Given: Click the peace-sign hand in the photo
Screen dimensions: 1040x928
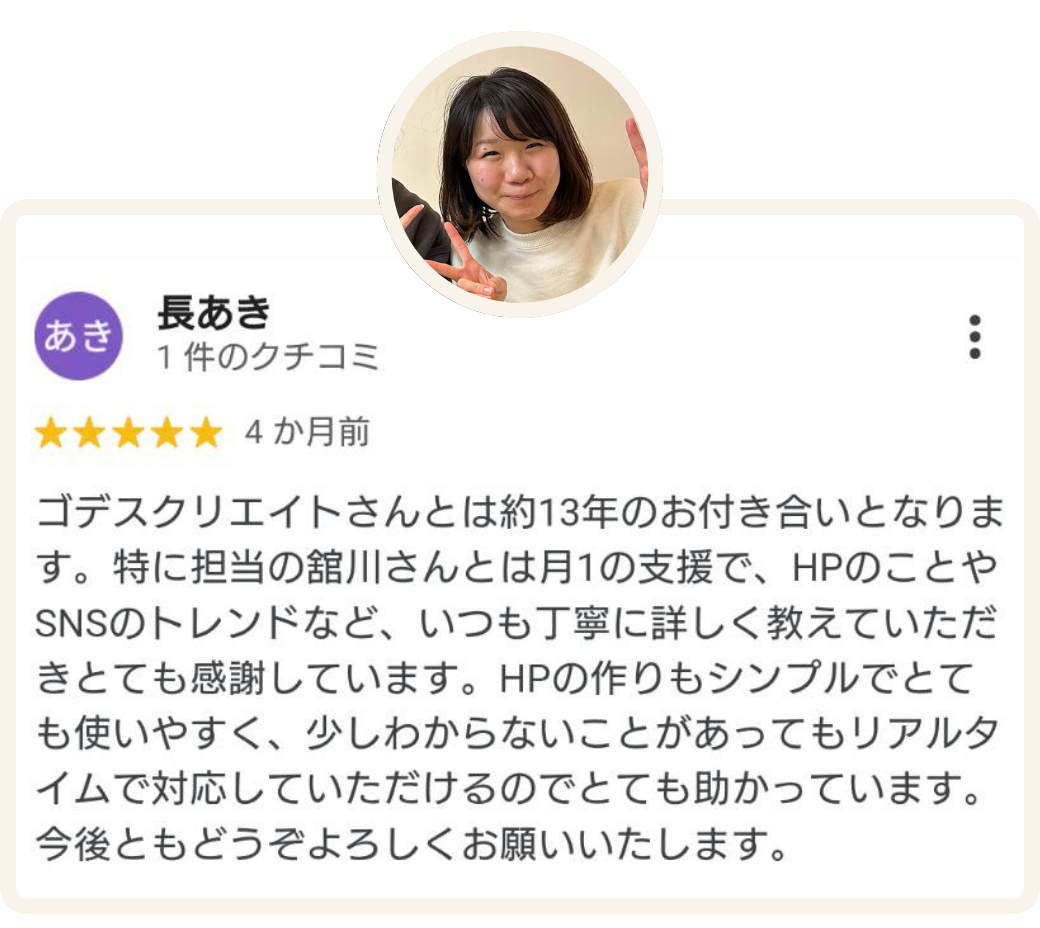Looking at the screenshot, I should (468, 263).
